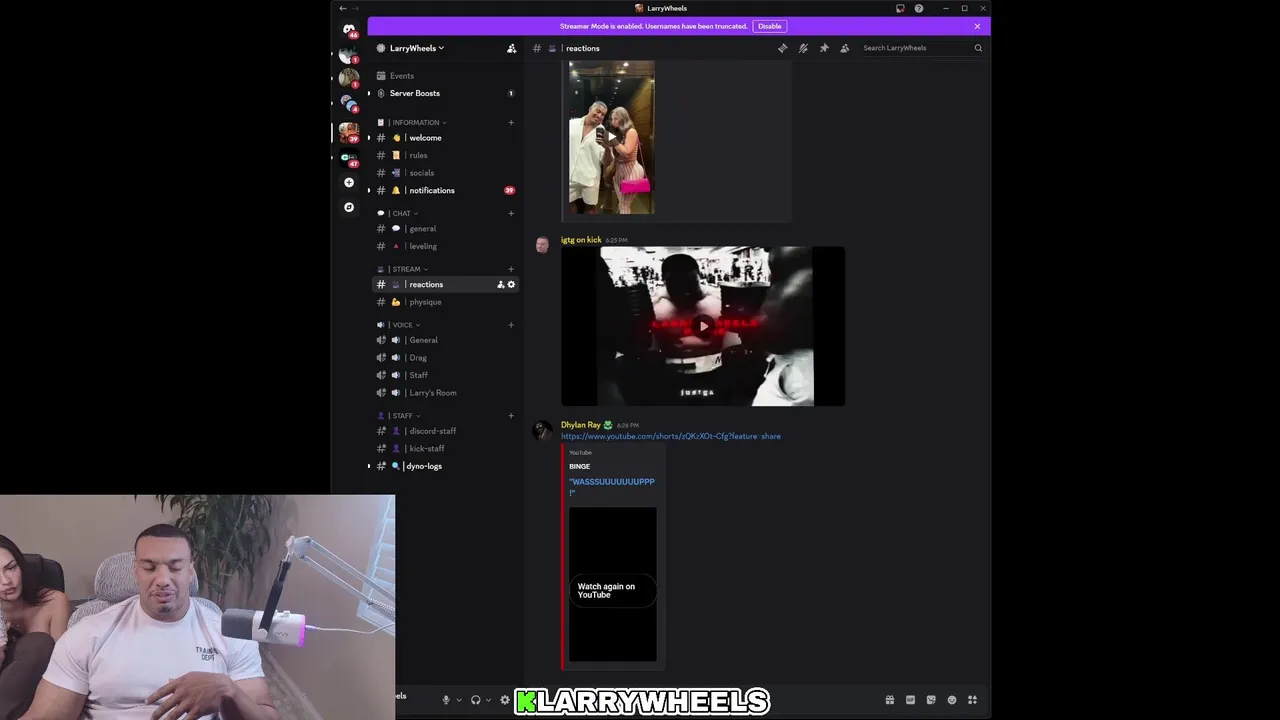
Task: Toggle the member list icon
Action: click(x=845, y=48)
